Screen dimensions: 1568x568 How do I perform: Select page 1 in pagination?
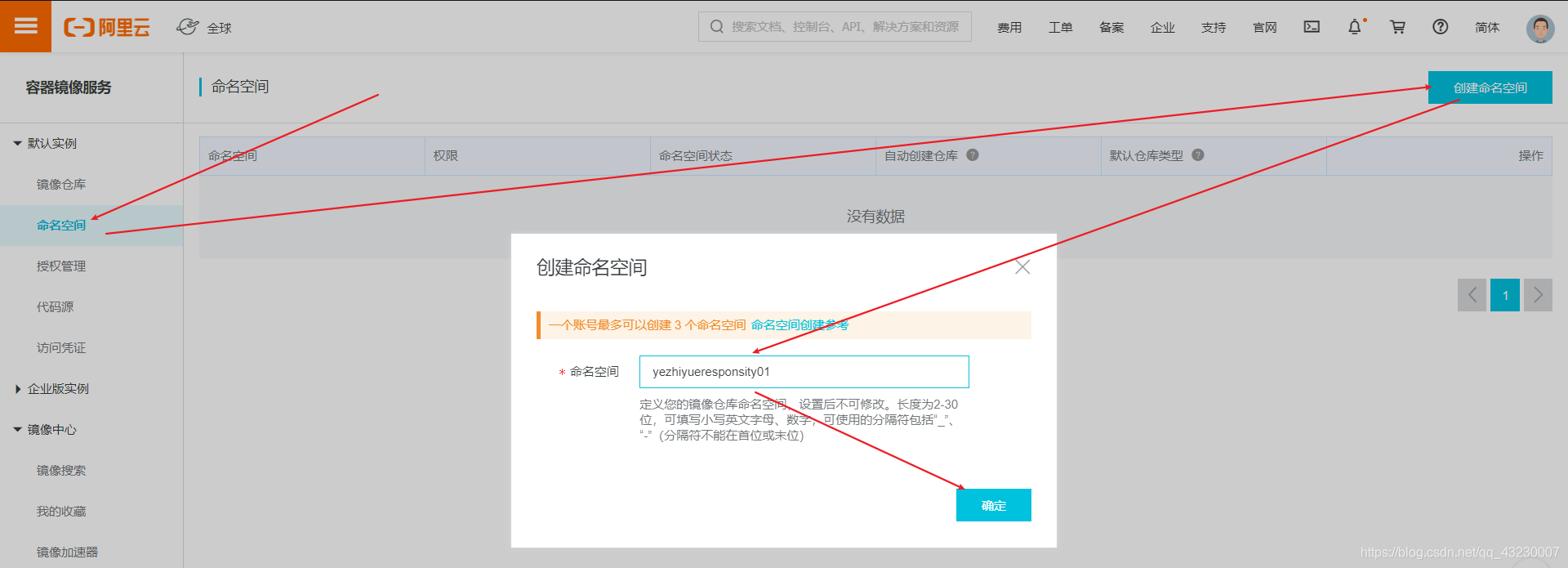click(x=1505, y=295)
